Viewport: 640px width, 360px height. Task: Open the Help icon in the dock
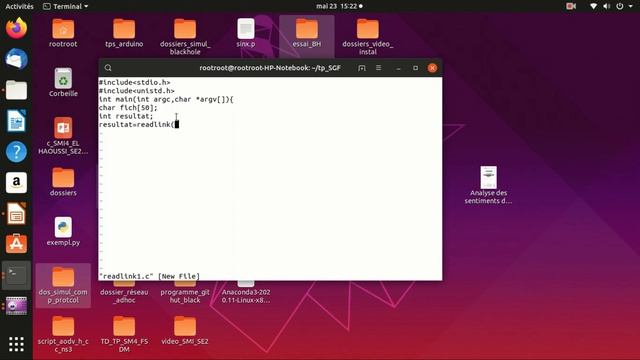16,151
